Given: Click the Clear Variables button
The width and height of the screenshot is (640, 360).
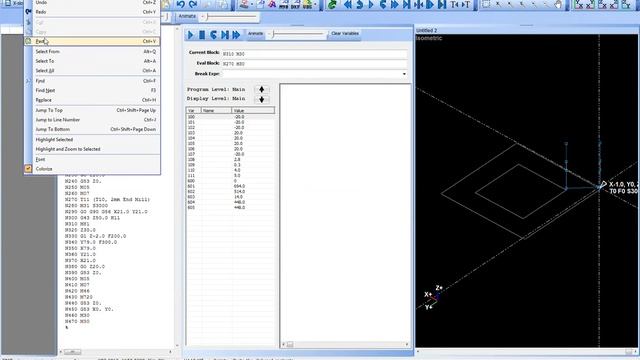Looking at the screenshot, I should (x=345, y=33).
